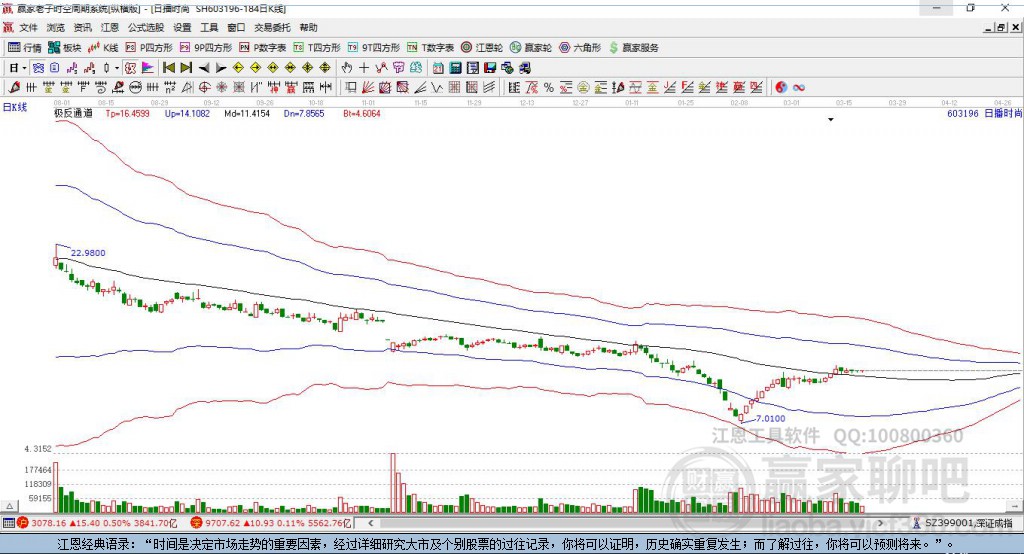Select the zigzag wave line tool
Viewport: 1024px width, 554px height.
(x=436, y=87)
